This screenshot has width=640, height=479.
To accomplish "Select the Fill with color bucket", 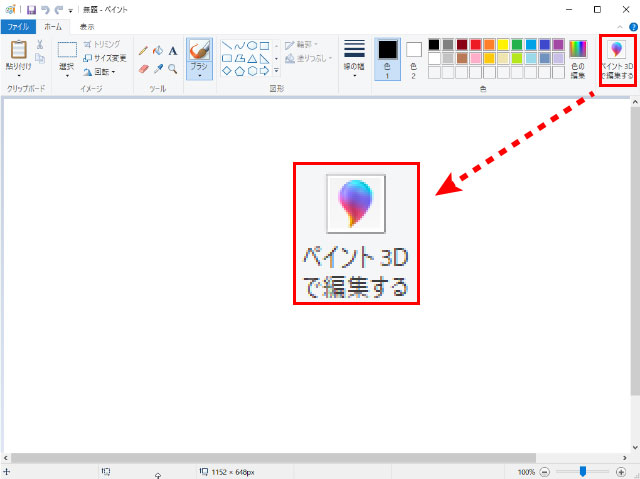I will (158, 51).
